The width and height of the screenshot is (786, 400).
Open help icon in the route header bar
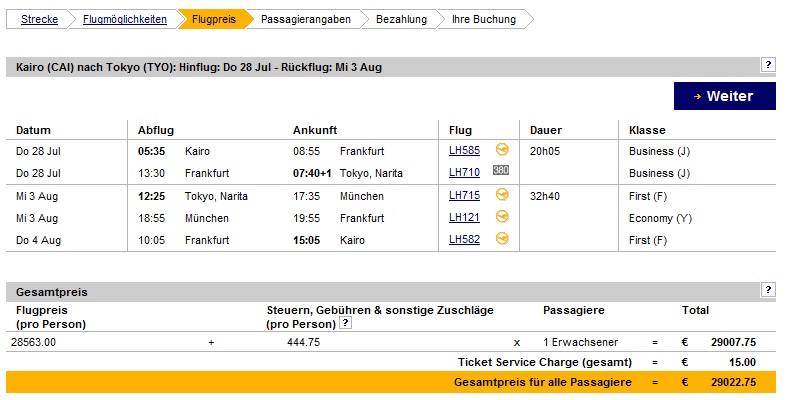point(768,65)
